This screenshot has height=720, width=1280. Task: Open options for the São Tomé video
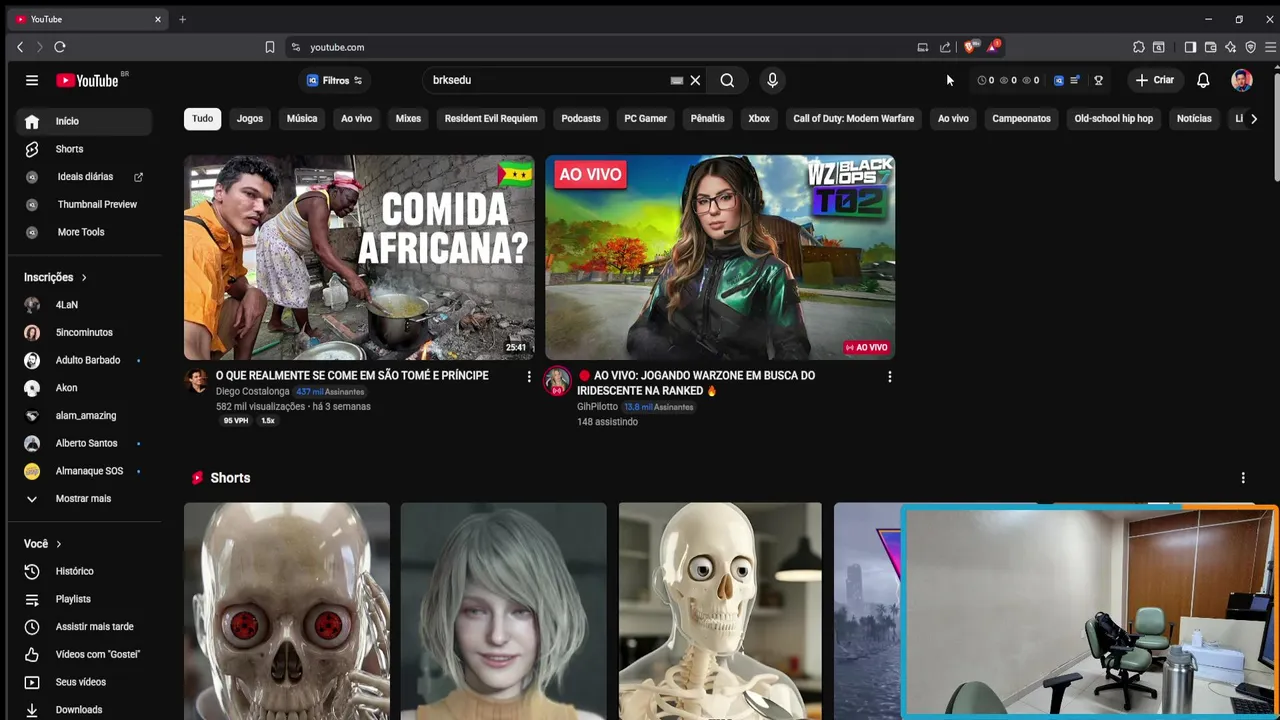pos(529,377)
